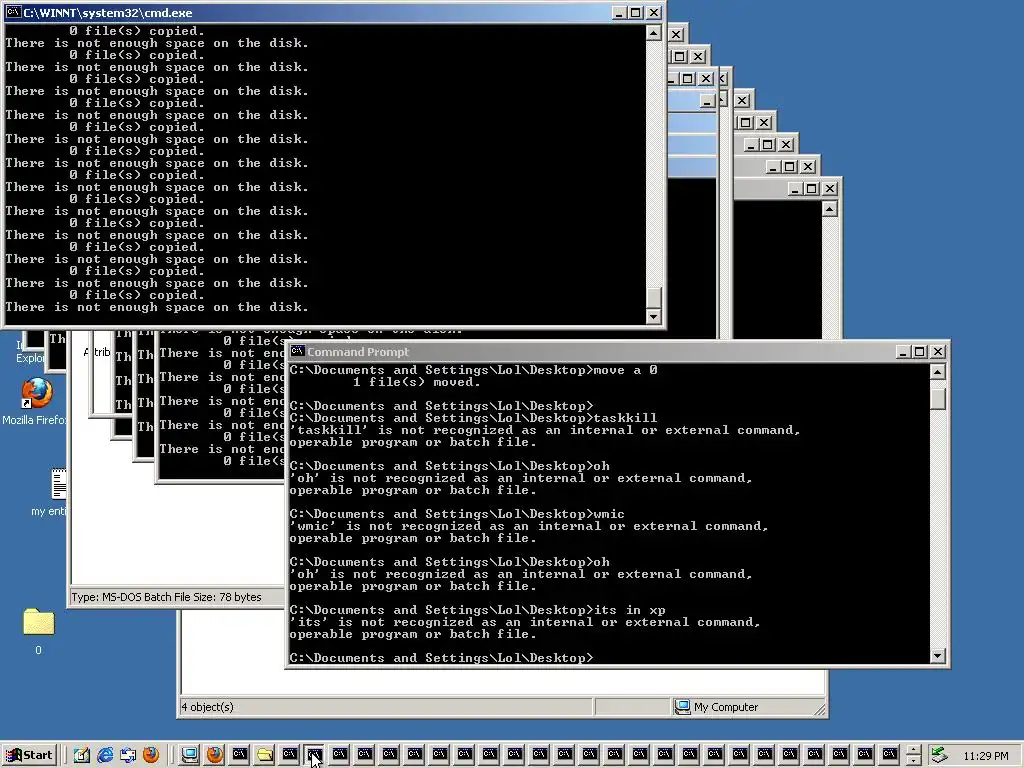Click the Show Desktop quick launch icon
Screen dimensions: 1024x768
click(82, 755)
